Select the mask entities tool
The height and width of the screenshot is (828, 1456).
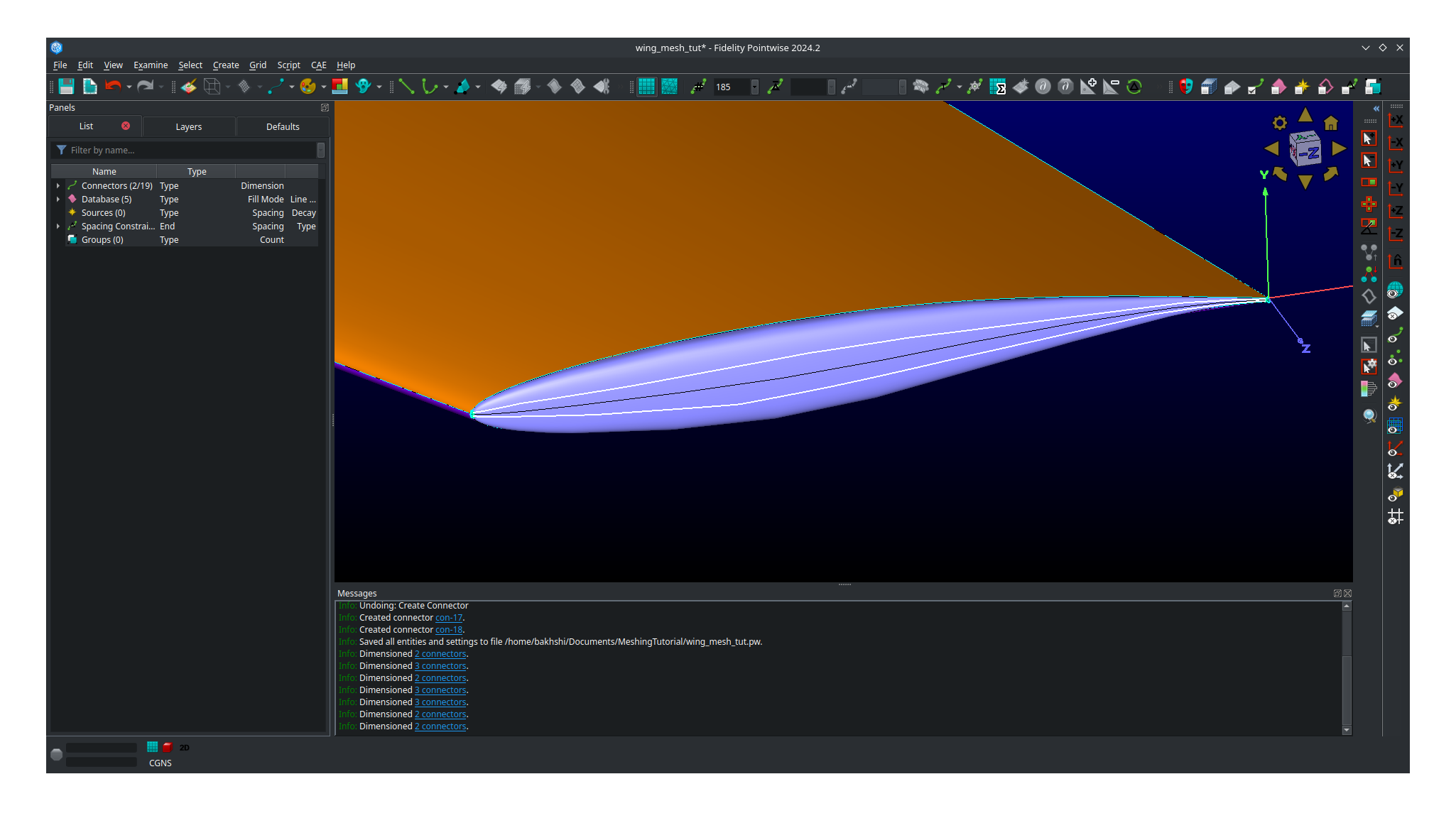1185,87
